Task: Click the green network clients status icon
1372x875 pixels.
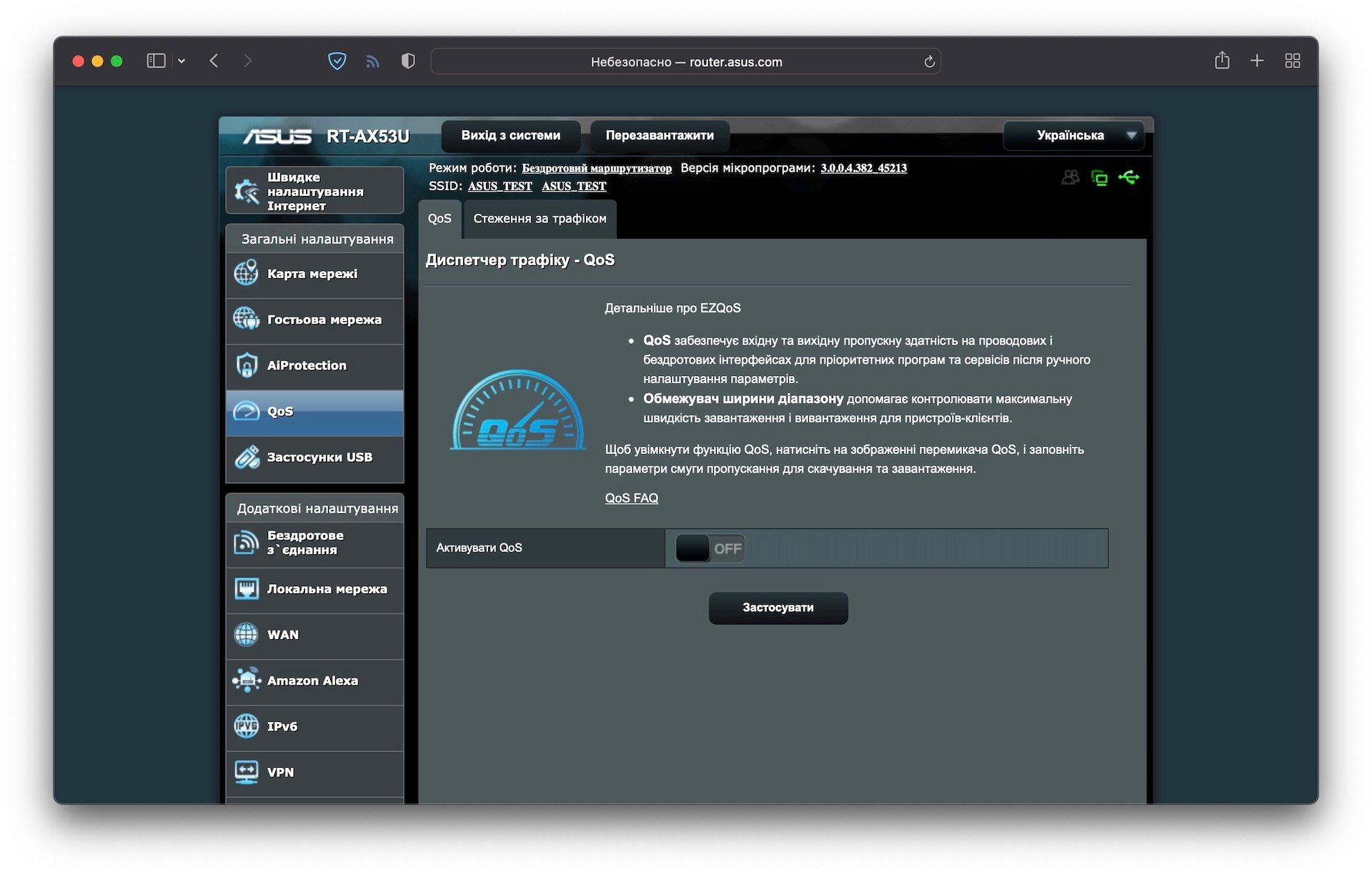Action: pyautogui.click(x=1099, y=177)
